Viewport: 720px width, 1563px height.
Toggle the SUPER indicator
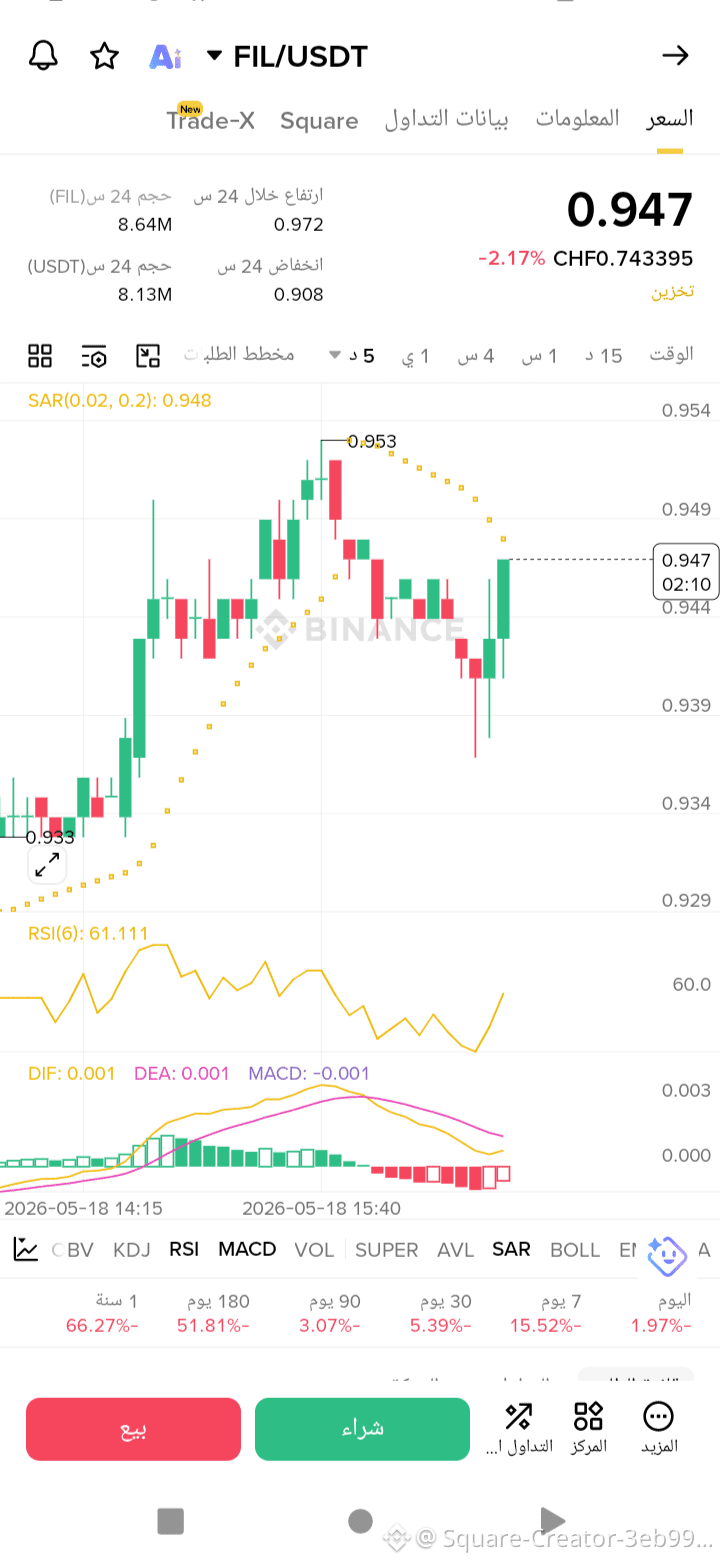(x=387, y=1249)
